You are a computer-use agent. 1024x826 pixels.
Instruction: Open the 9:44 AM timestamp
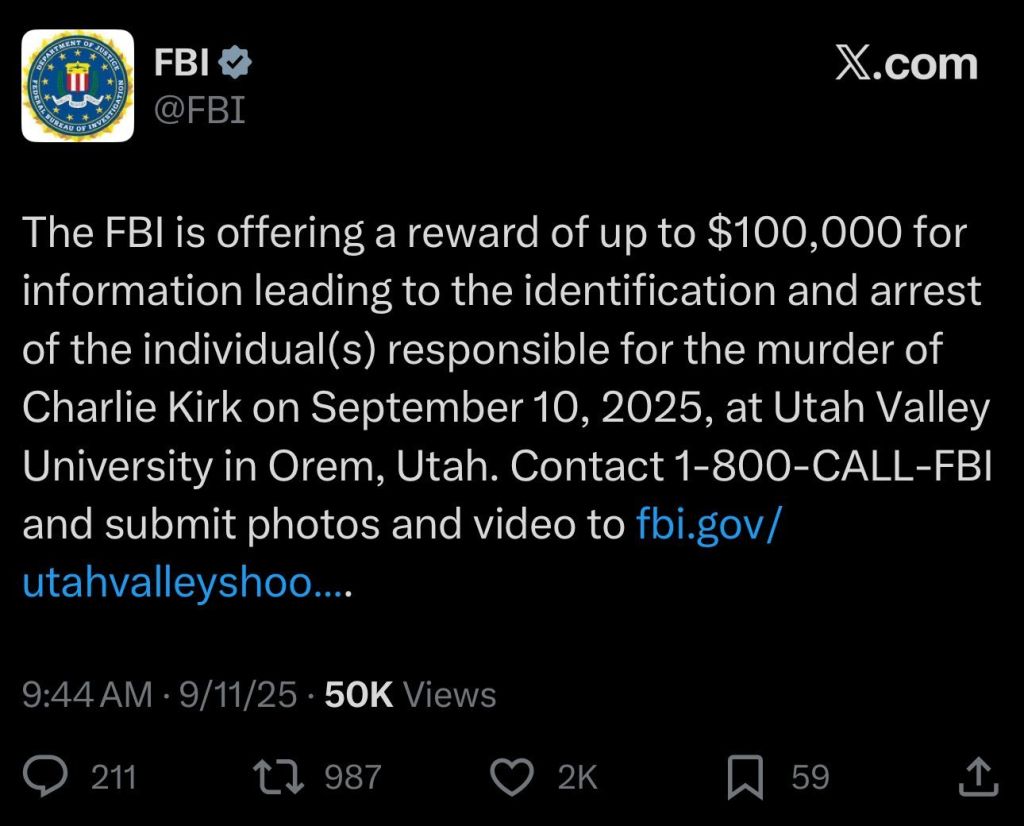point(87,694)
